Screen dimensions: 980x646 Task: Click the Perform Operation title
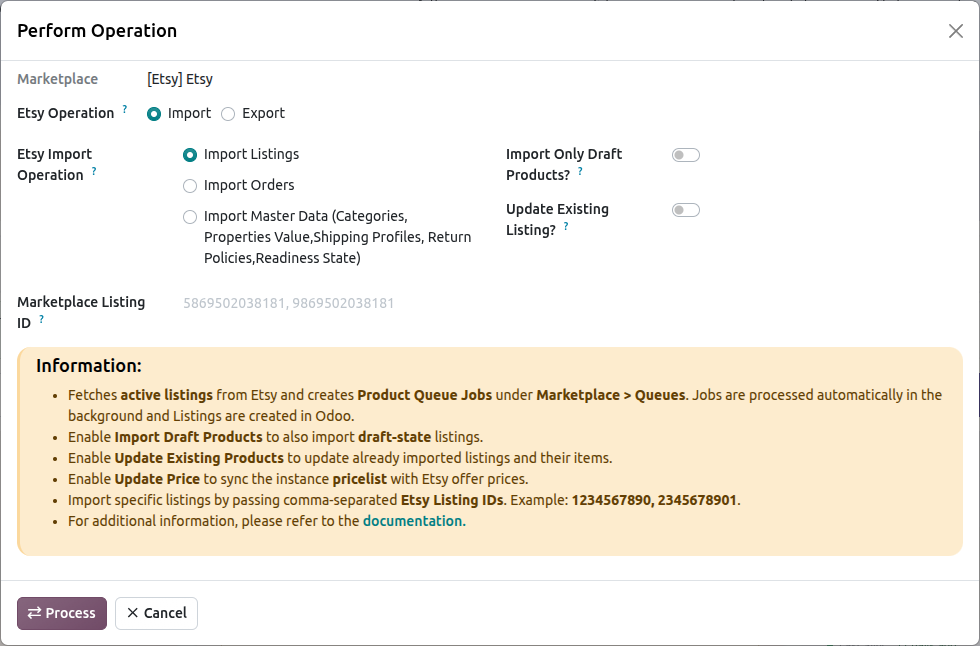click(97, 31)
